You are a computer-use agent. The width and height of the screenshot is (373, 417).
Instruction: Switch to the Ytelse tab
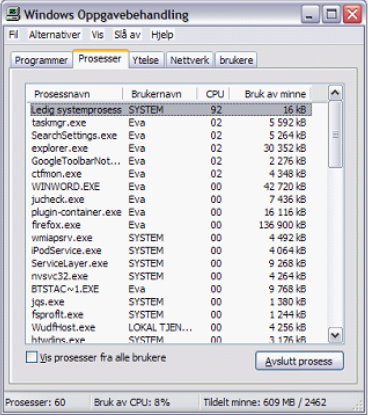point(146,60)
